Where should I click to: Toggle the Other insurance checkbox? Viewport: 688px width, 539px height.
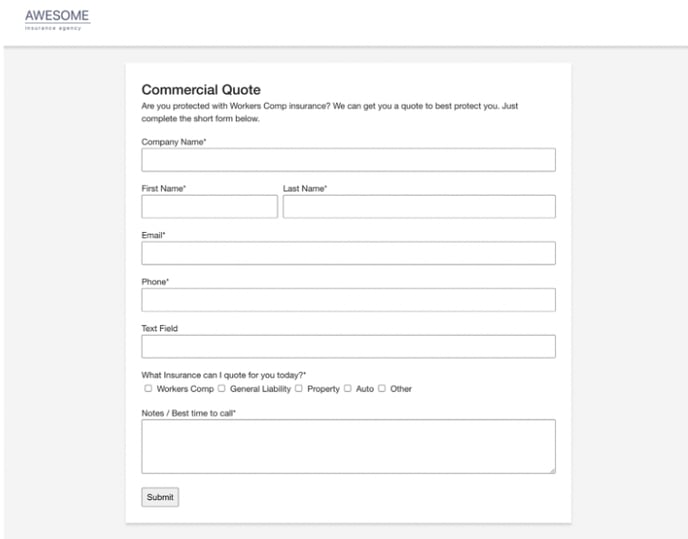[382, 389]
